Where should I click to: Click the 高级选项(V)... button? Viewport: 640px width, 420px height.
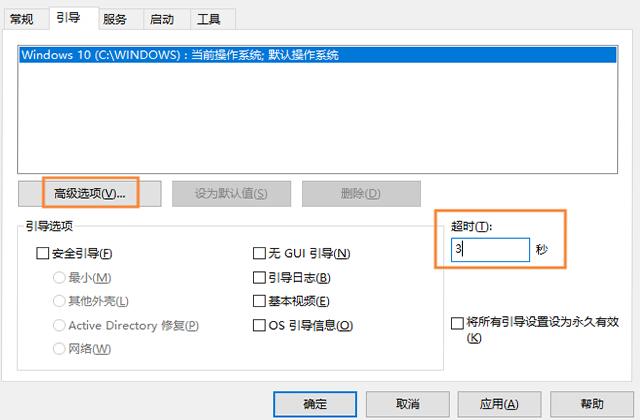[90, 193]
